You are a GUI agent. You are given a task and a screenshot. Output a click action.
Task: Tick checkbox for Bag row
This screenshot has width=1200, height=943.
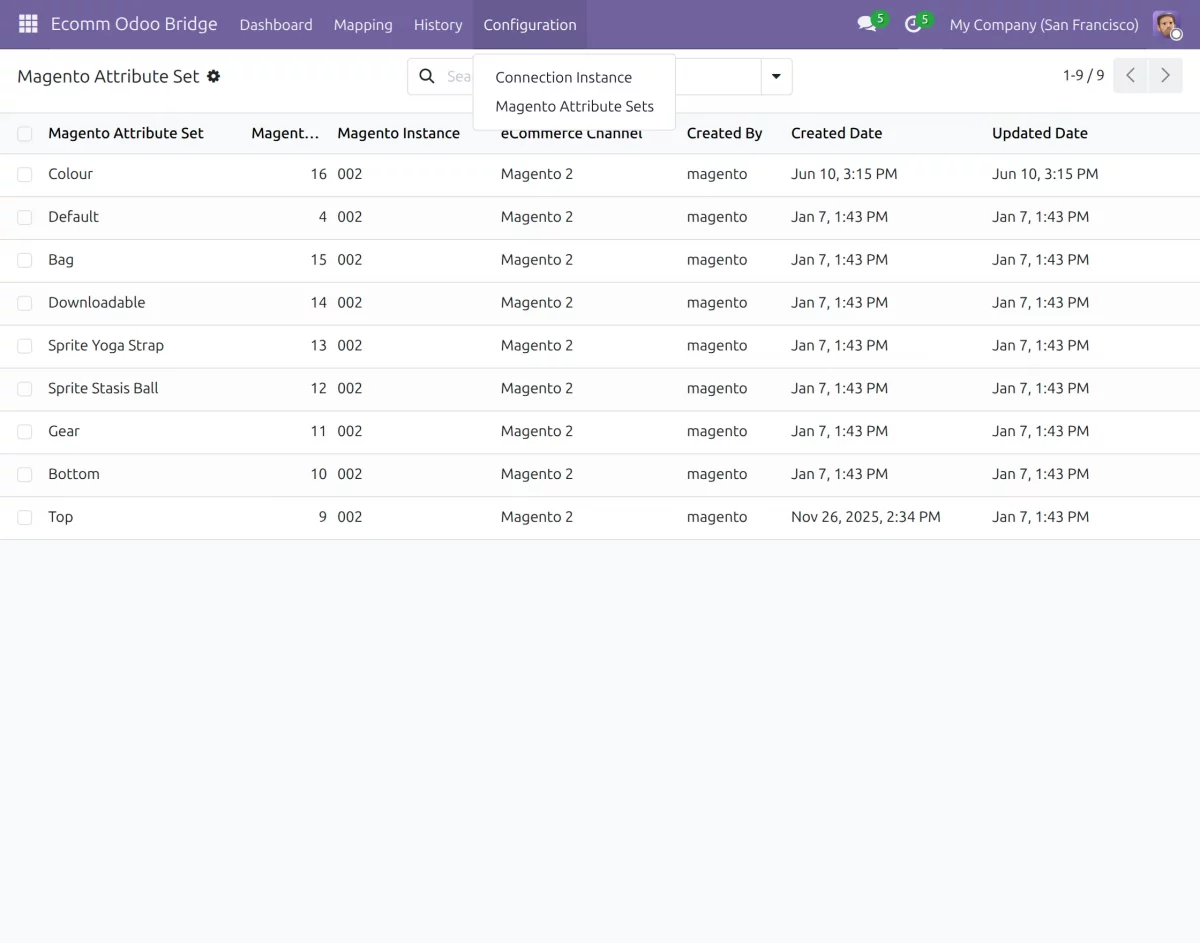click(x=25, y=261)
